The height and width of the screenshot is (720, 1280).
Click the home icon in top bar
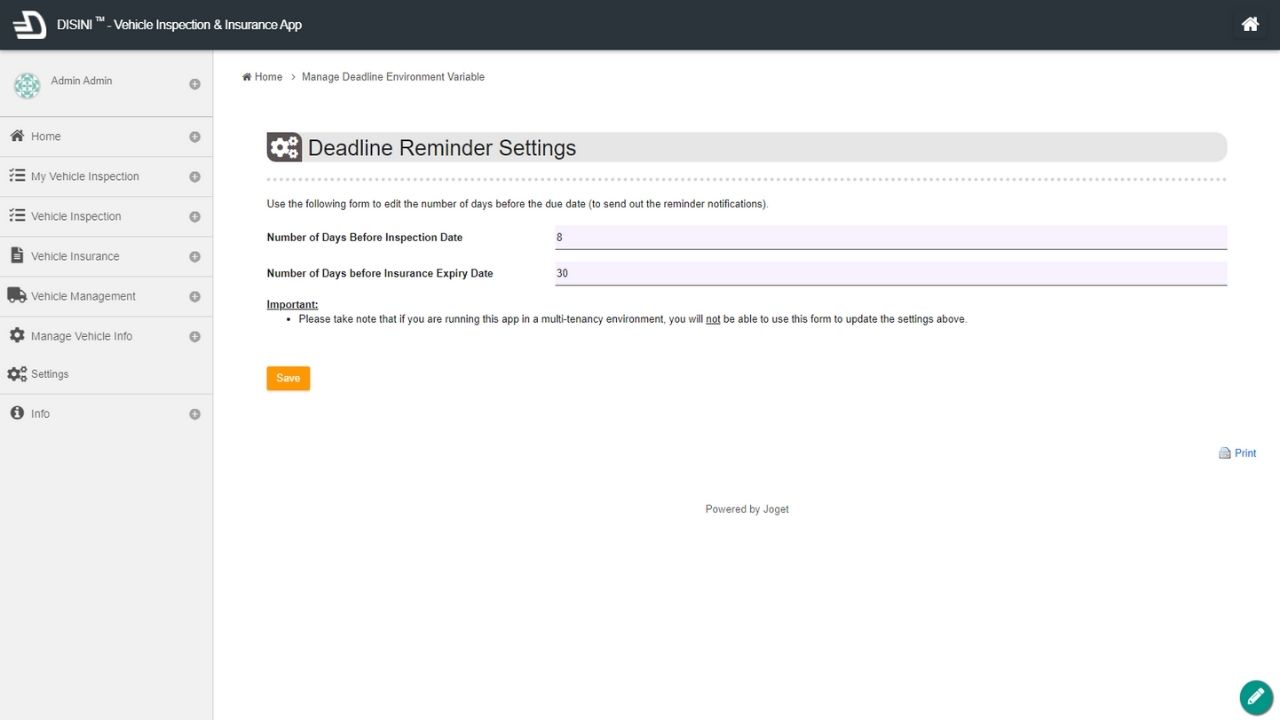[1250, 25]
